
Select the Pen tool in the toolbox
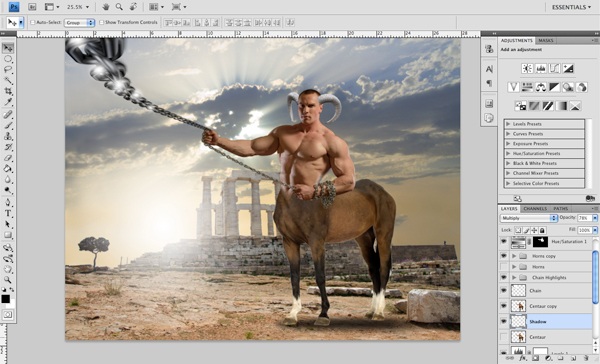[x=8, y=202]
